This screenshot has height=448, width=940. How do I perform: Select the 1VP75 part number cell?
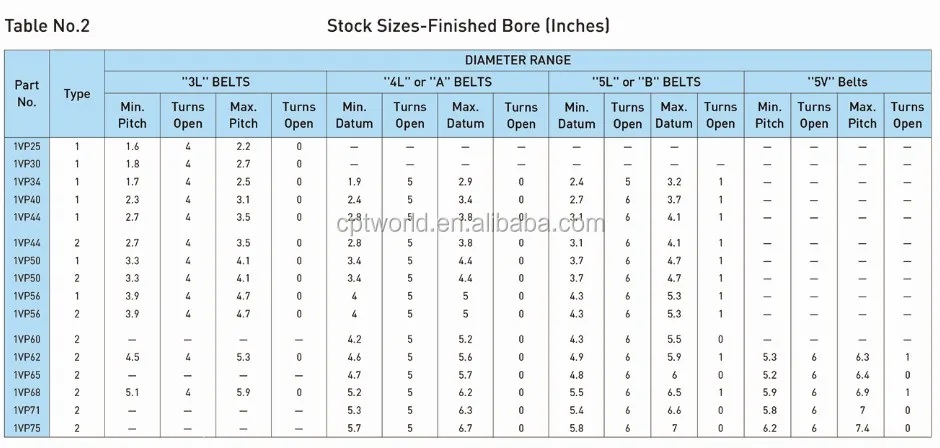(27, 428)
